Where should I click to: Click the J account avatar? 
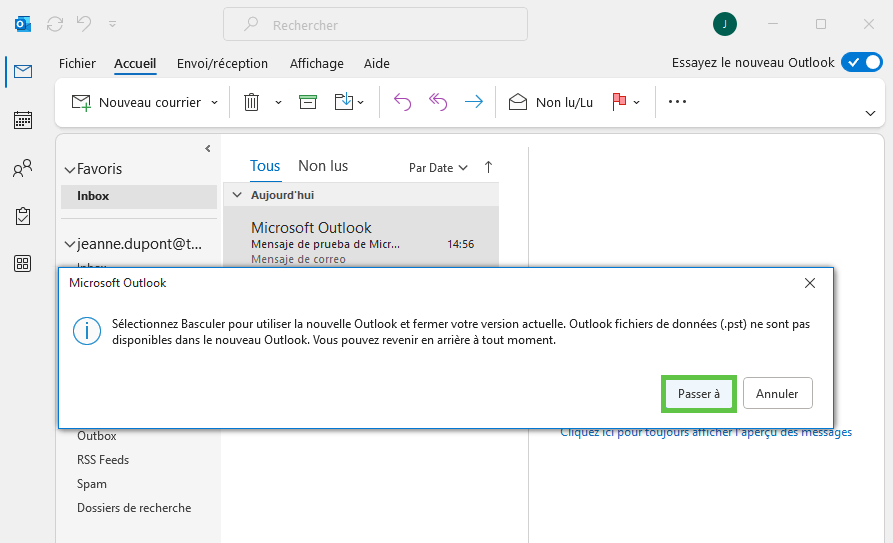(x=724, y=24)
